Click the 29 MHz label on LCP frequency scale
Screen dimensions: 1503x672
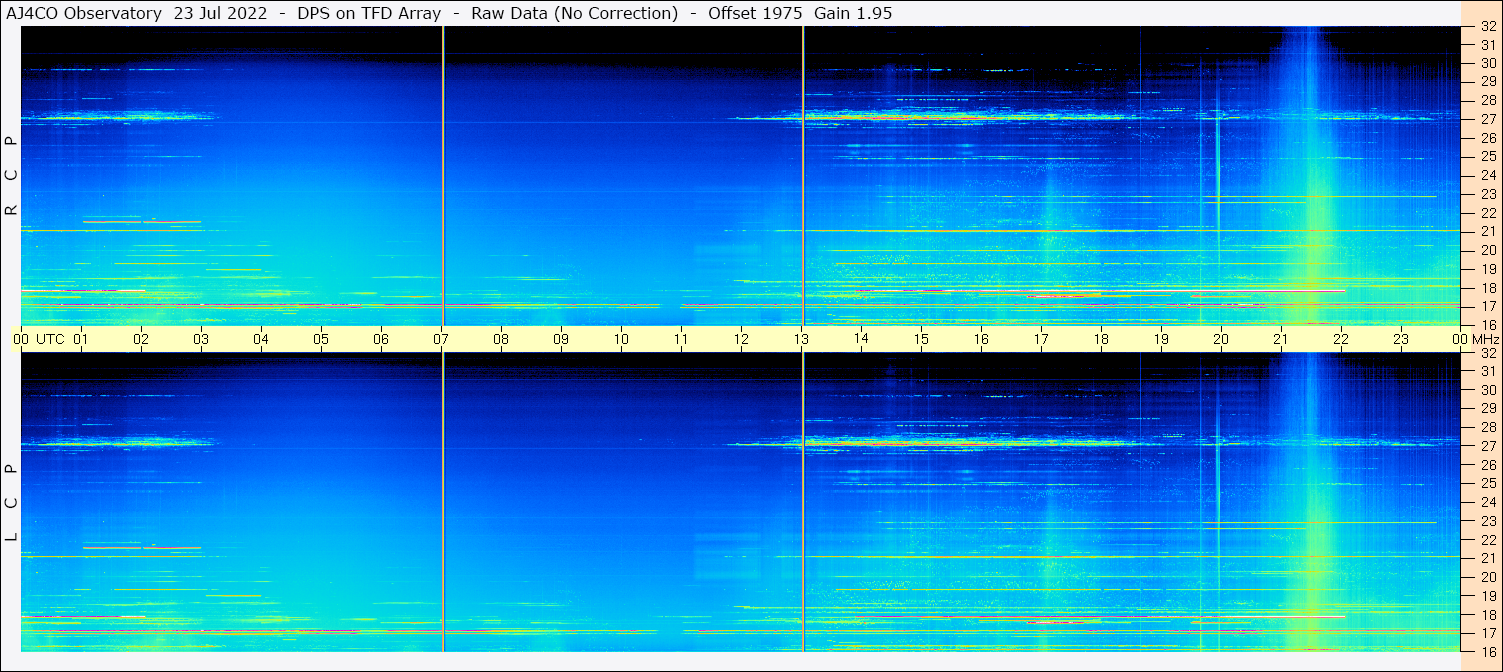click(x=1487, y=409)
